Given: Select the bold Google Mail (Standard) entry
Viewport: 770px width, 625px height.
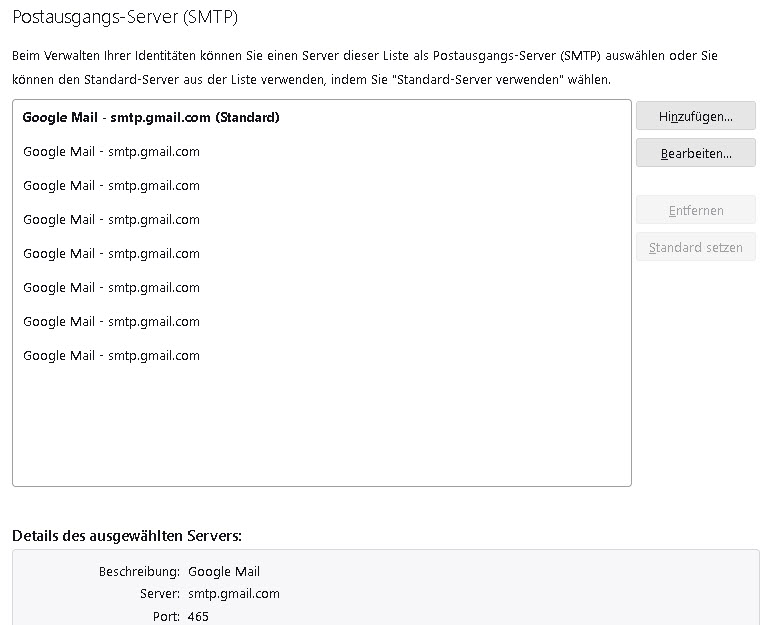Looking at the screenshot, I should pyautogui.click(x=322, y=117).
